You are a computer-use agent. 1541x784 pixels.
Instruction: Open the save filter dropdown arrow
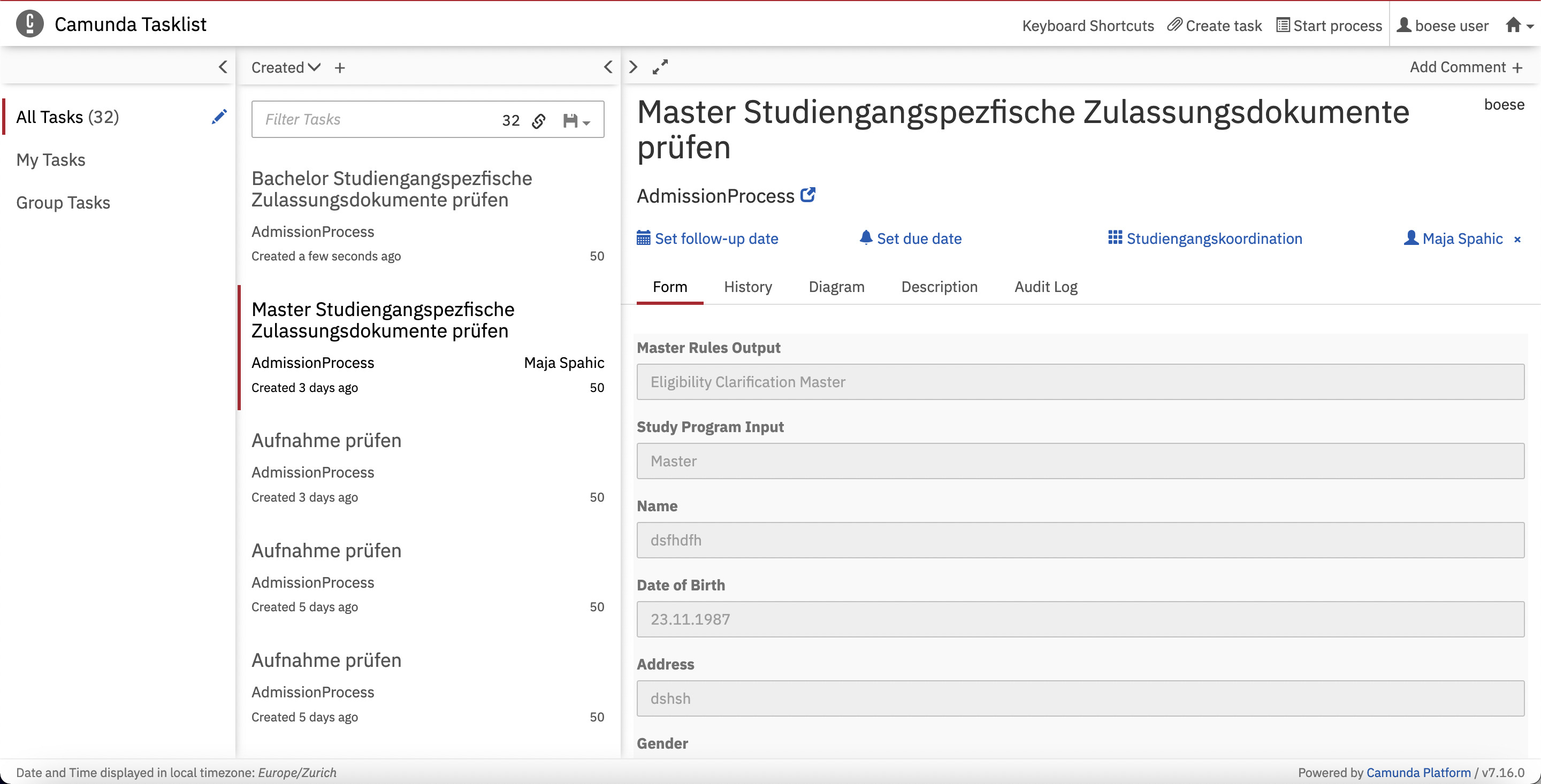pyautogui.click(x=586, y=122)
